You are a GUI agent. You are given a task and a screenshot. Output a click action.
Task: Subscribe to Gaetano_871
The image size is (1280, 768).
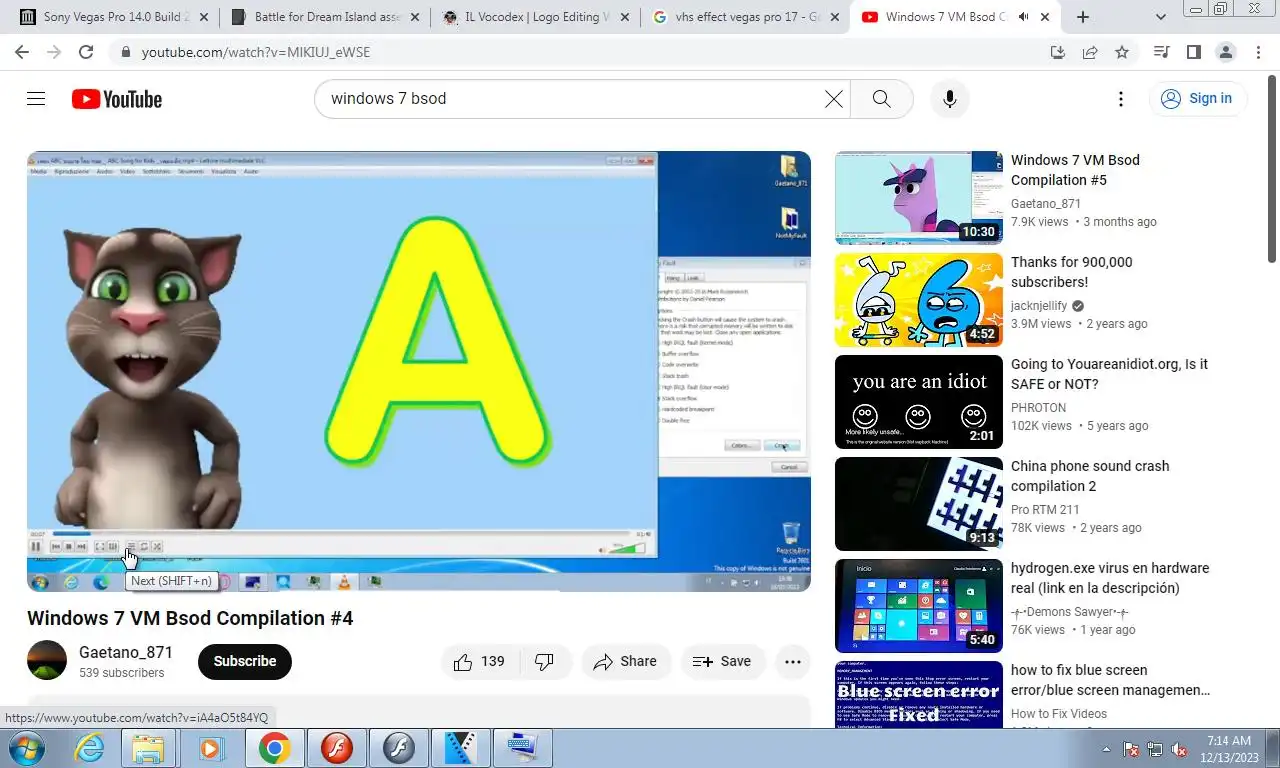pyautogui.click(x=245, y=661)
